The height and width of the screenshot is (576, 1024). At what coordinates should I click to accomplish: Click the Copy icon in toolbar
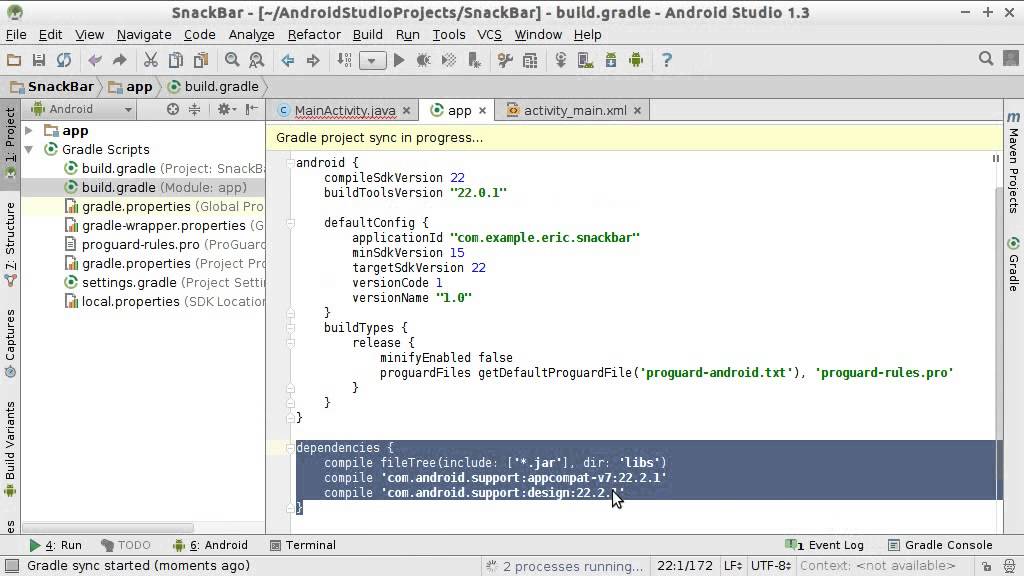(176, 60)
